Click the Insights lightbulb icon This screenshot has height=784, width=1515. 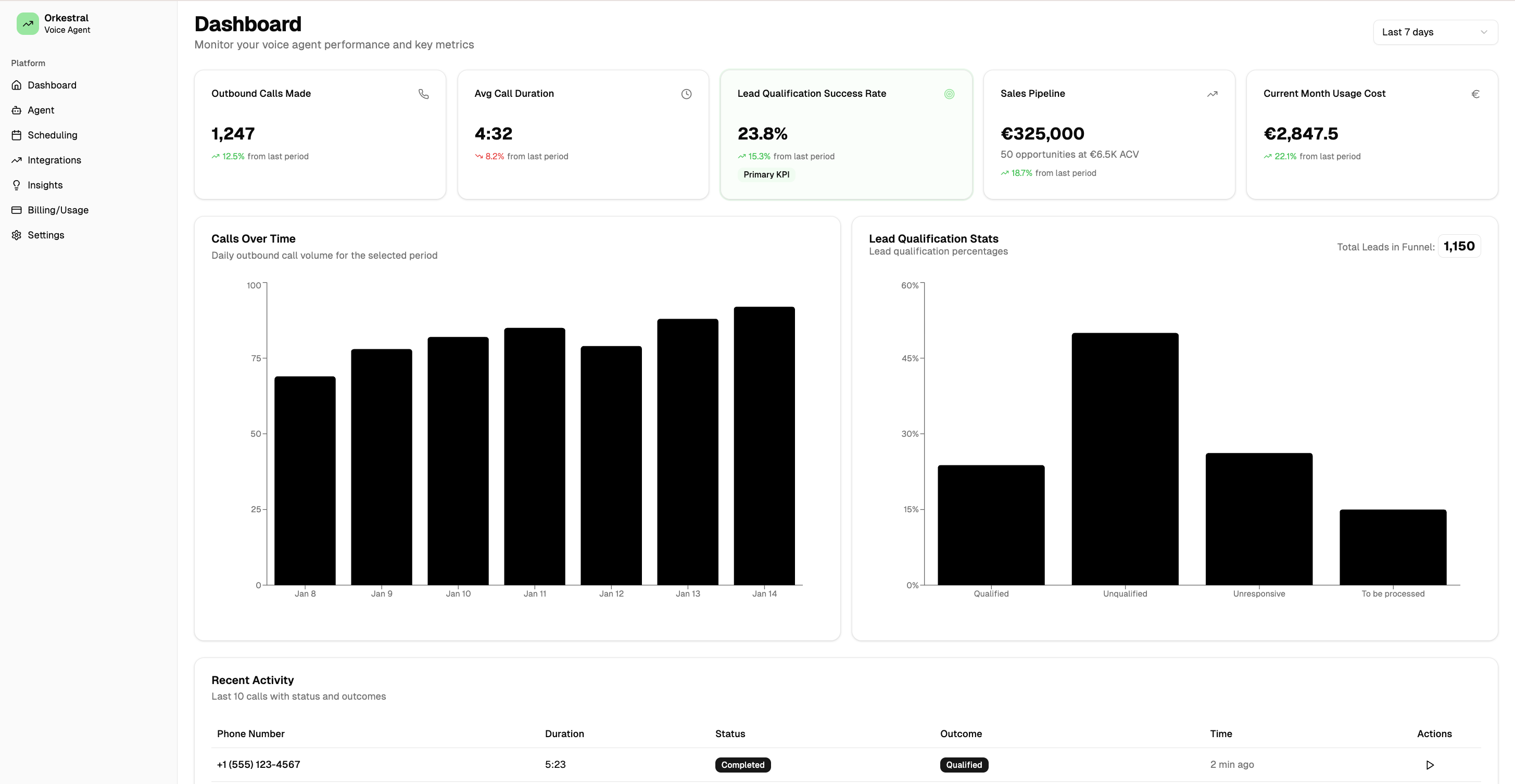[17, 185]
